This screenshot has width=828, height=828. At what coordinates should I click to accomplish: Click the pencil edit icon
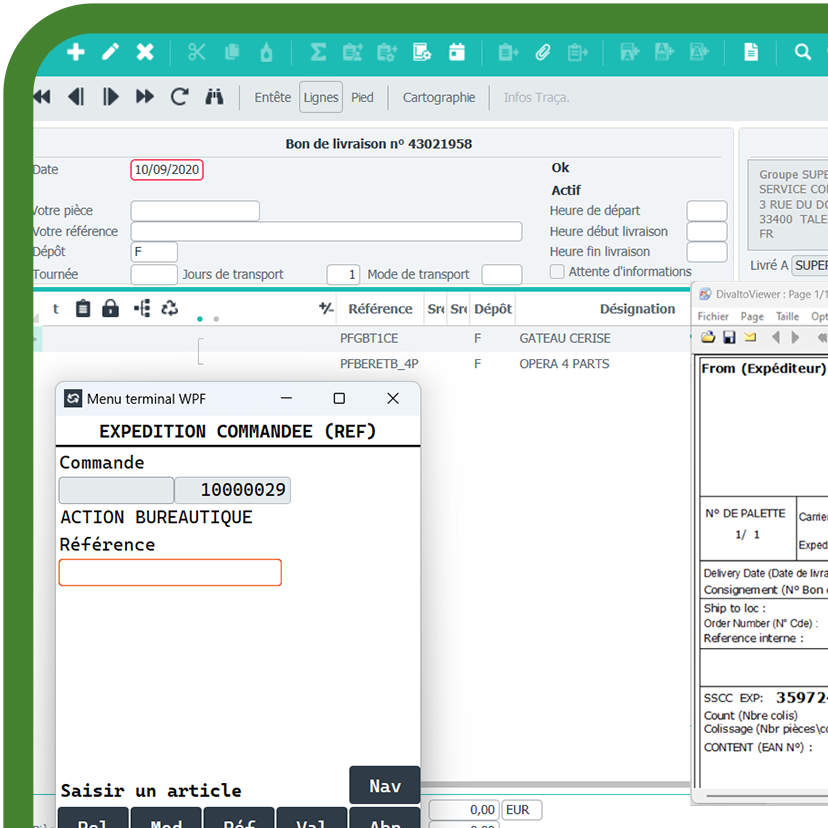tap(110, 52)
